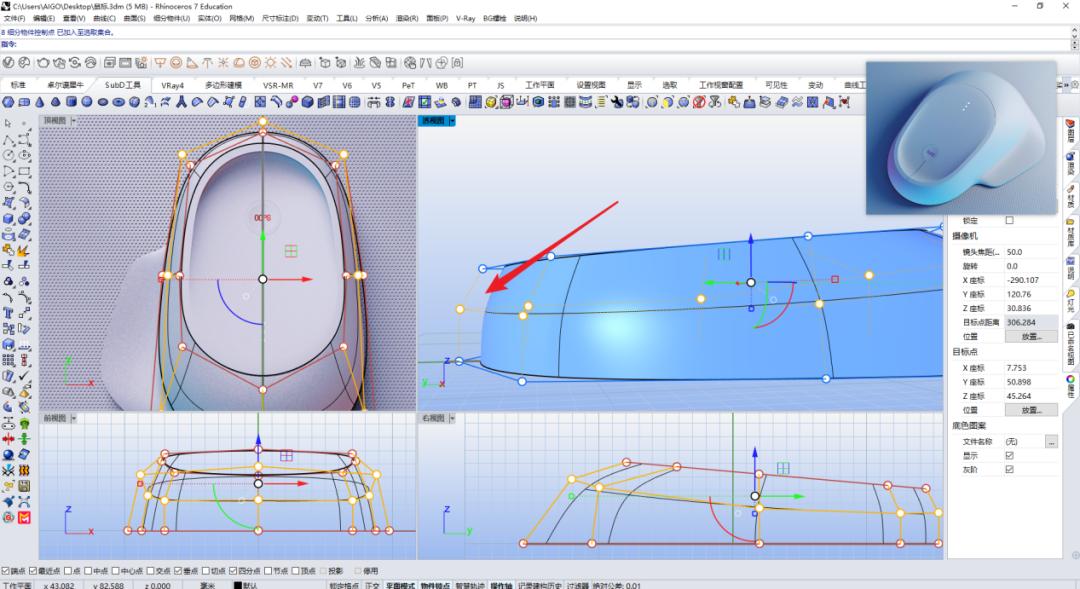
Task: Select the SubD cylinder primitive icon
Action: pyautogui.click(x=71, y=102)
